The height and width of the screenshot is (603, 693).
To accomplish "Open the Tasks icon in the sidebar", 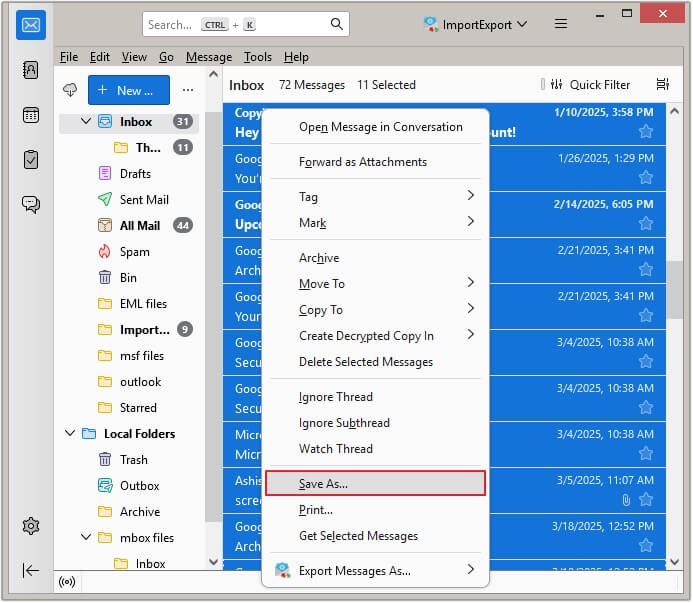I will 30,159.
